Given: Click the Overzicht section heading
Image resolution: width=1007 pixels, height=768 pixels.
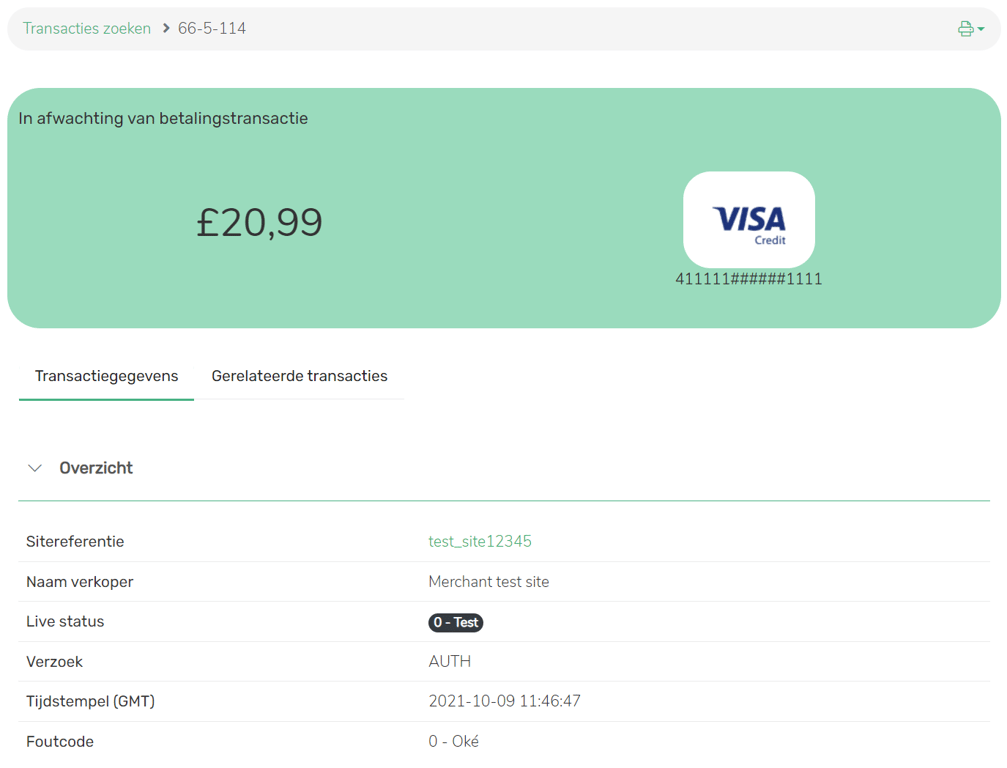Looking at the screenshot, I should [x=96, y=468].
